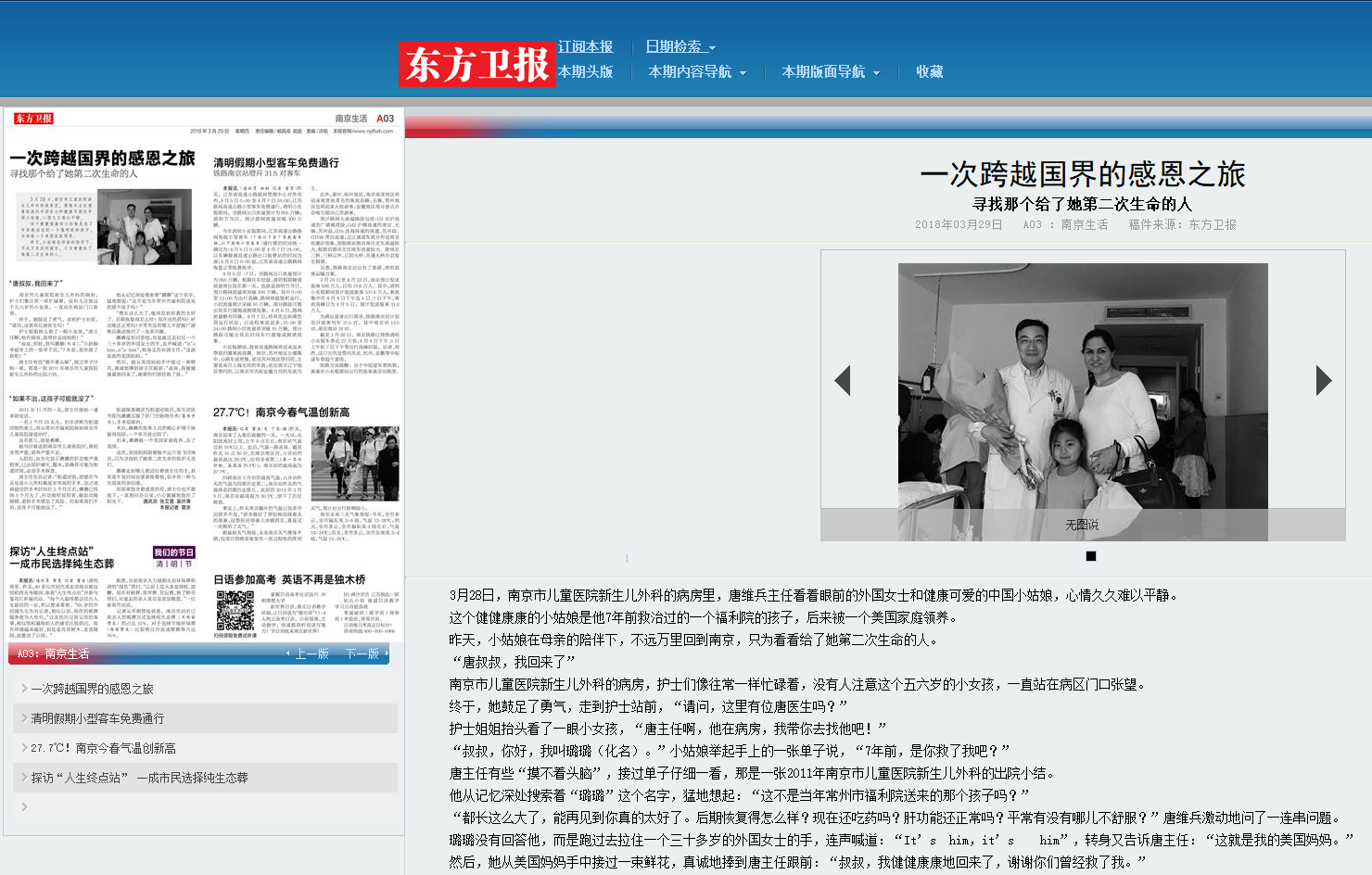The height and width of the screenshot is (875, 1372).
Task: Select 本期头版 in the top navigation
Action: pyautogui.click(x=585, y=72)
